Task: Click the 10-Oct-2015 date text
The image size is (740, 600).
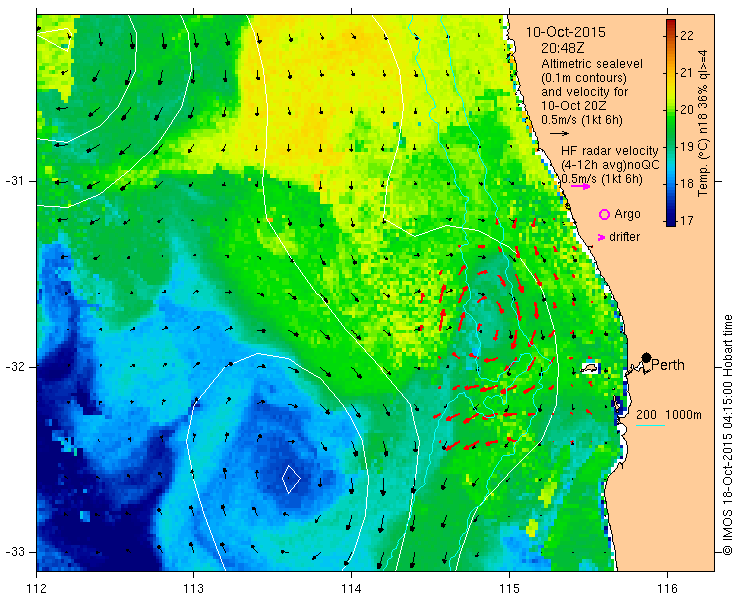Action: point(566,32)
